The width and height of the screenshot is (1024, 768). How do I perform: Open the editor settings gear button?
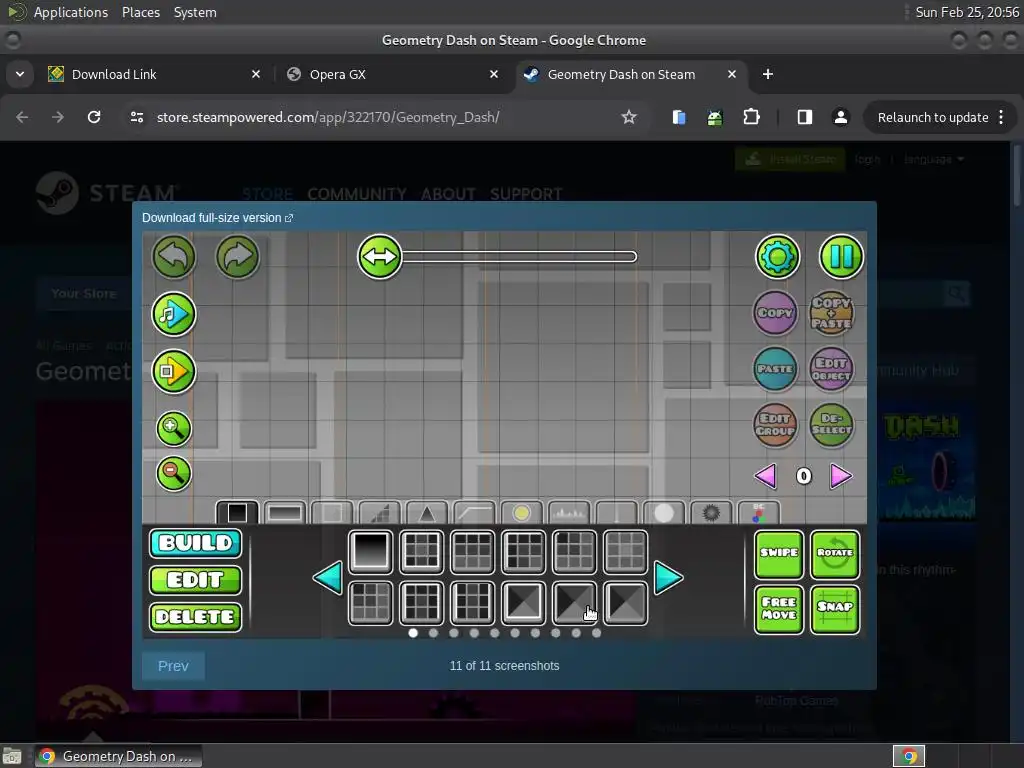pyautogui.click(x=777, y=257)
